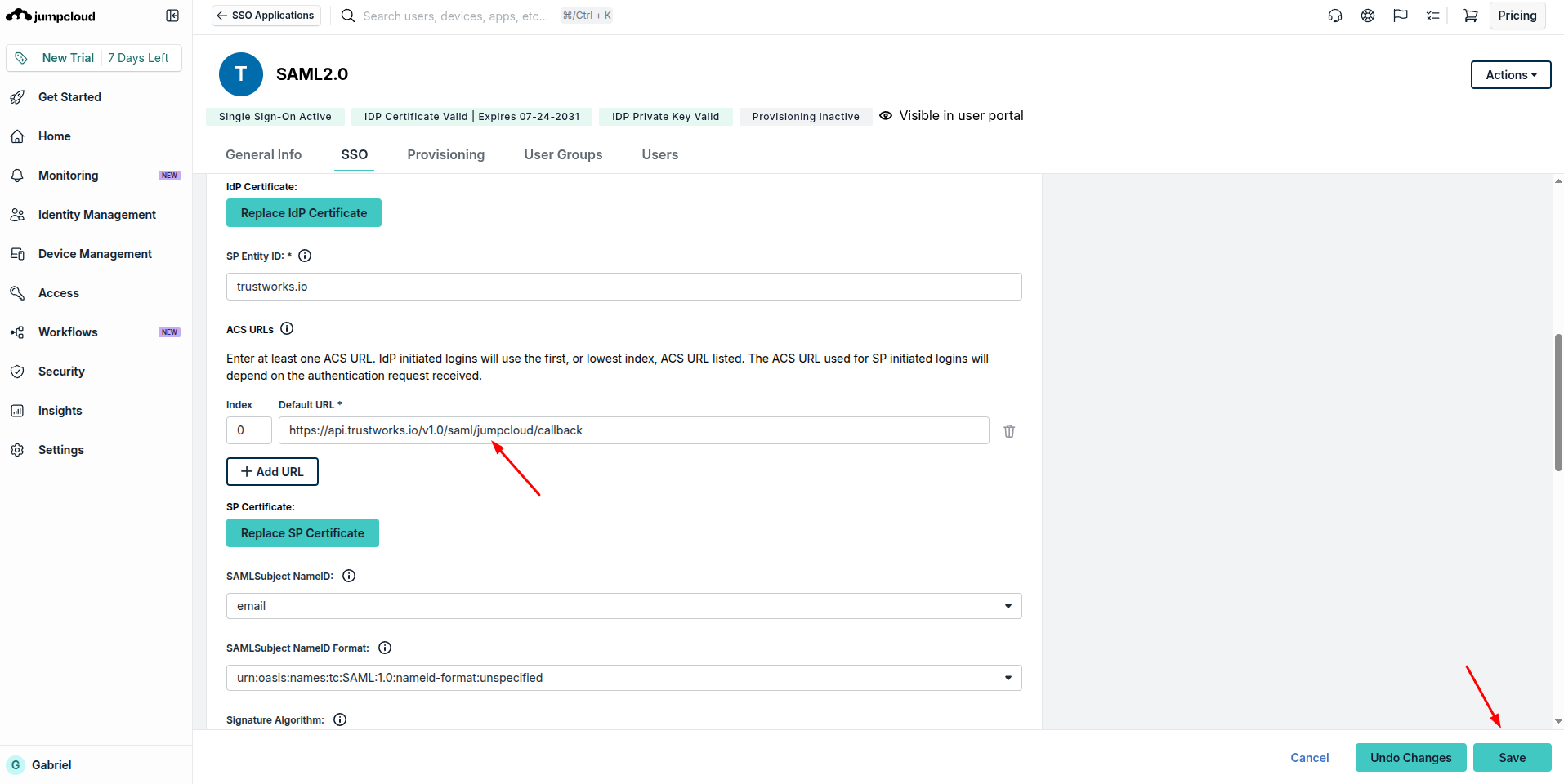Click the New Trial badge
The width and height of the screenshot is (1564, 784).
(68, 58)
